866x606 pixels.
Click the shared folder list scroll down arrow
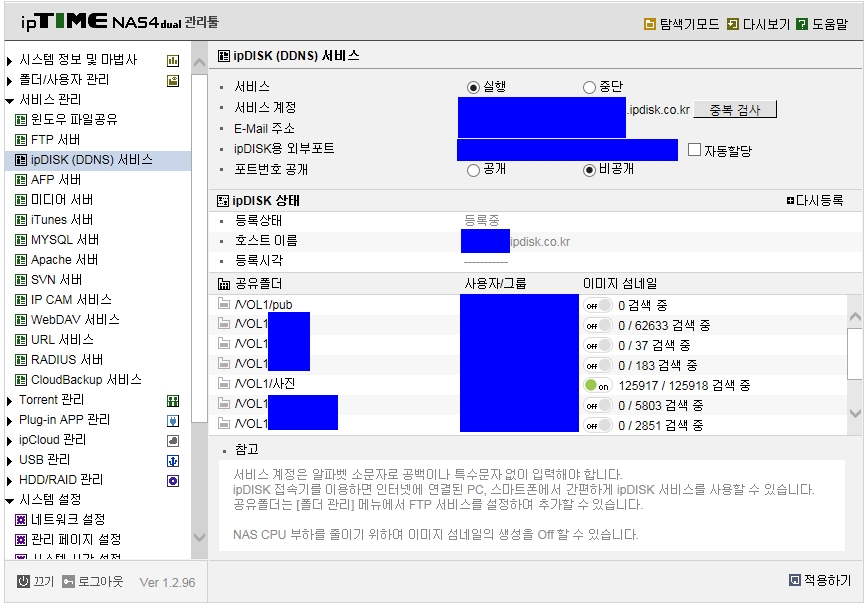[x=855, y=413]
